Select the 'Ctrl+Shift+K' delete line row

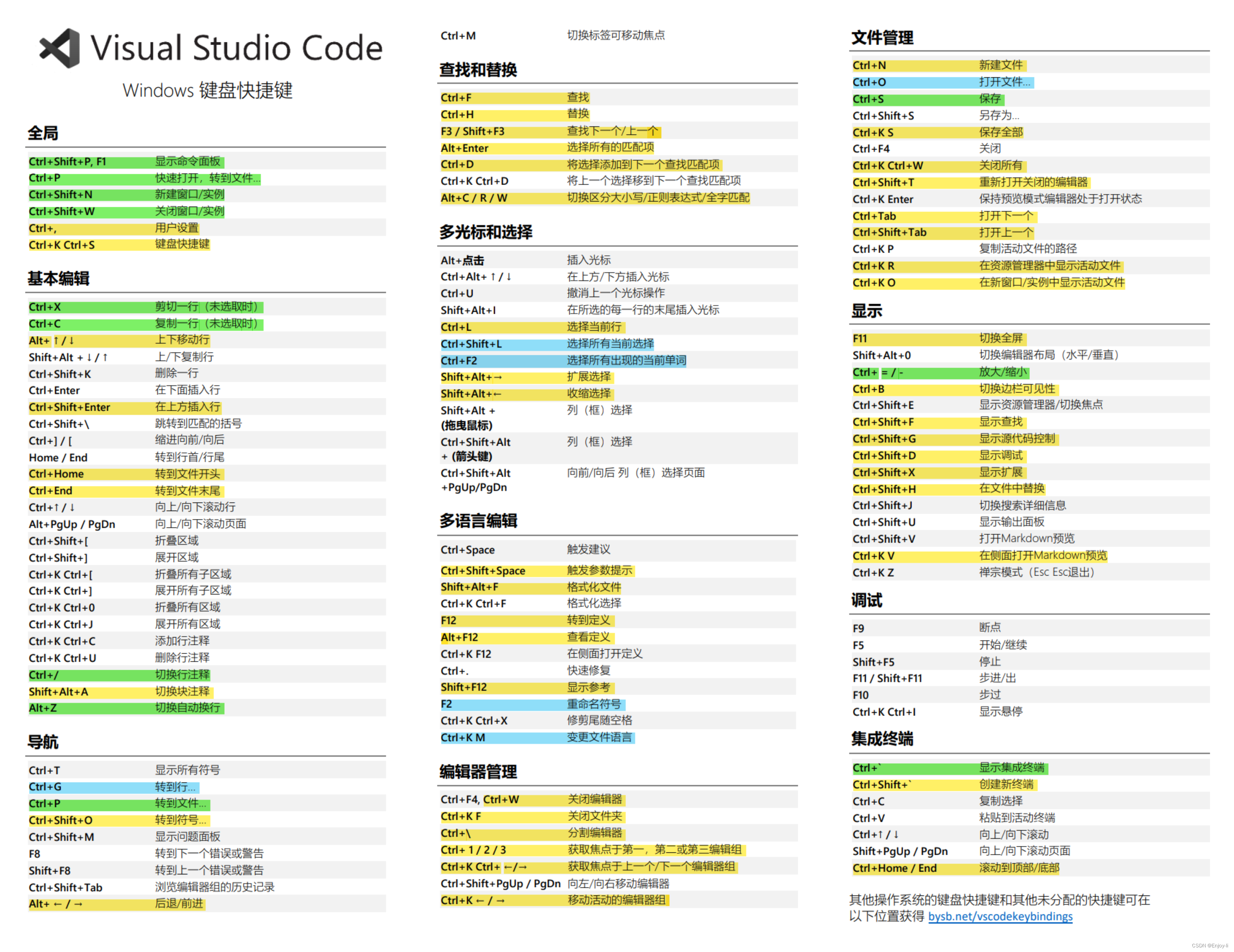point(207,374)
